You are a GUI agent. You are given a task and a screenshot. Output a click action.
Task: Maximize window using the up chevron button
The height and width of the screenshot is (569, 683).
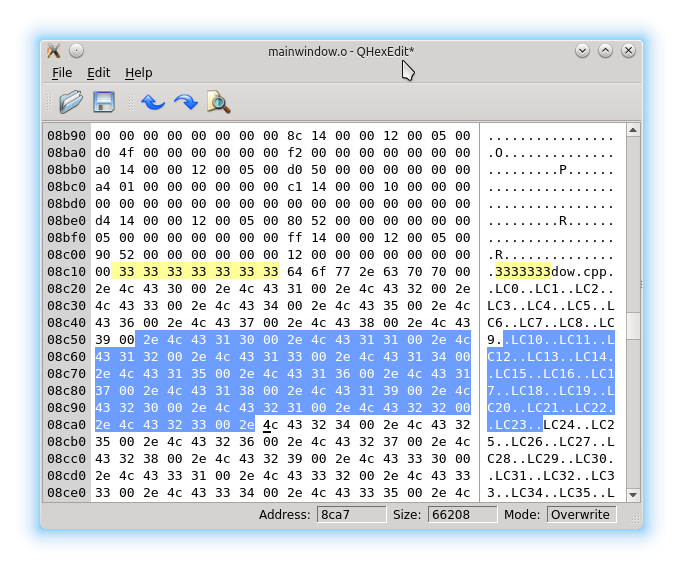coord(605,51)
